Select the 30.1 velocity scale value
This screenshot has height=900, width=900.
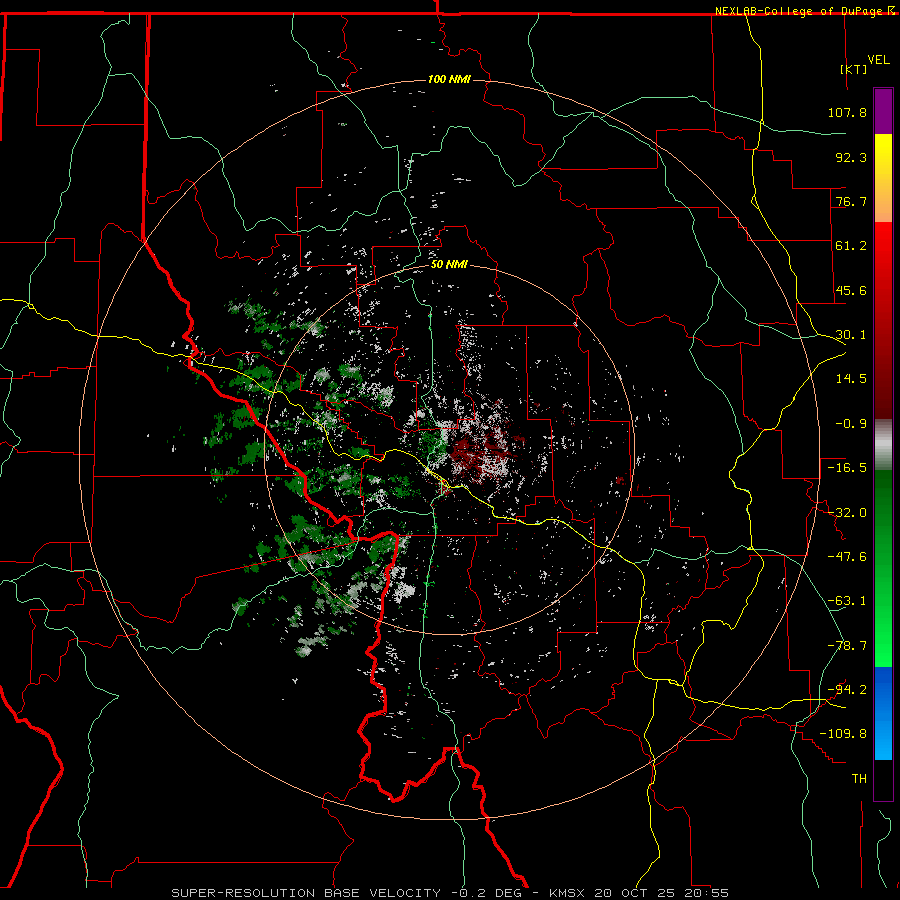point(851,335)
